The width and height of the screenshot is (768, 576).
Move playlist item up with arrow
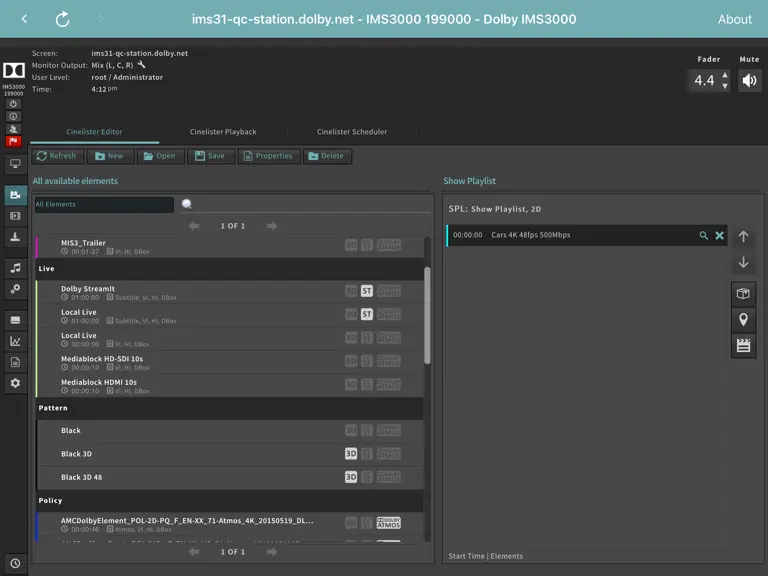pyautogui.click(x=743, y=236)
